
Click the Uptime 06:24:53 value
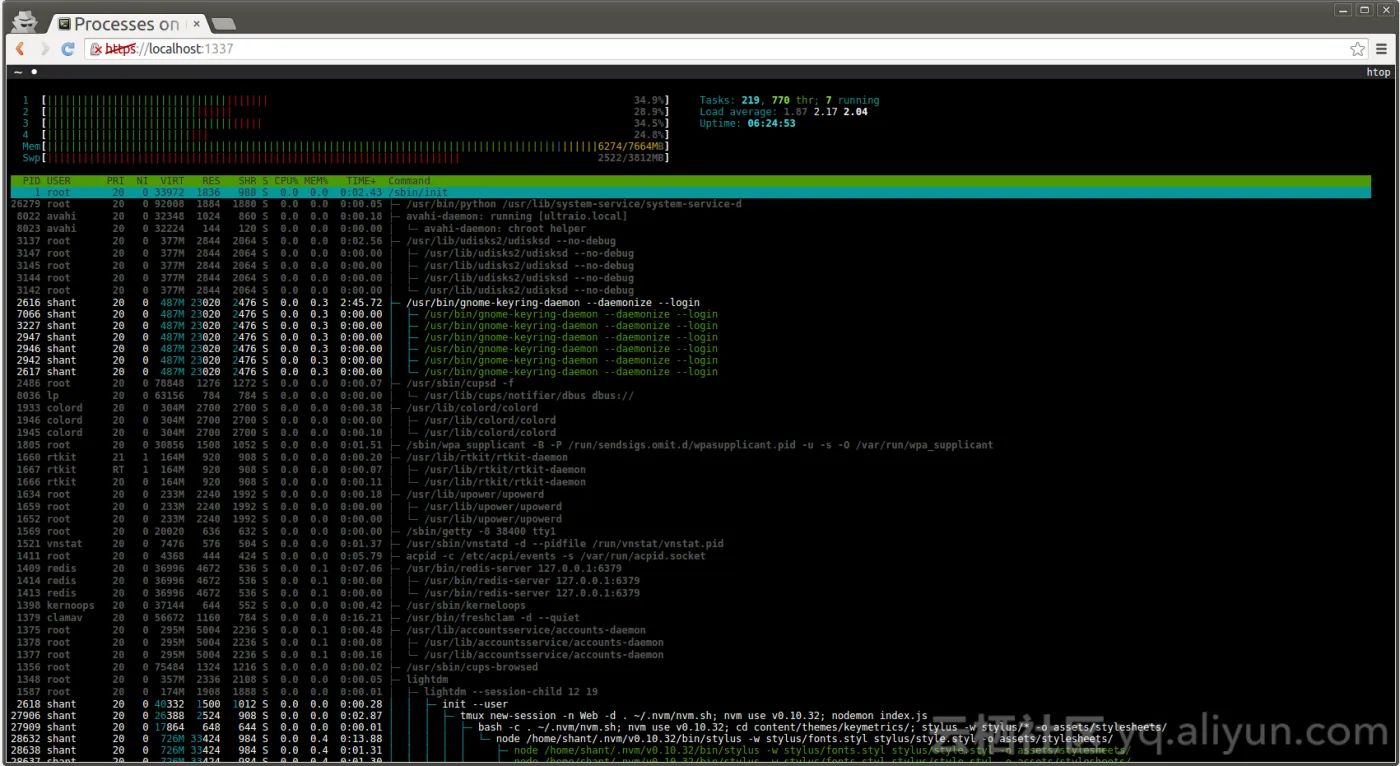(x=771, y=124)
